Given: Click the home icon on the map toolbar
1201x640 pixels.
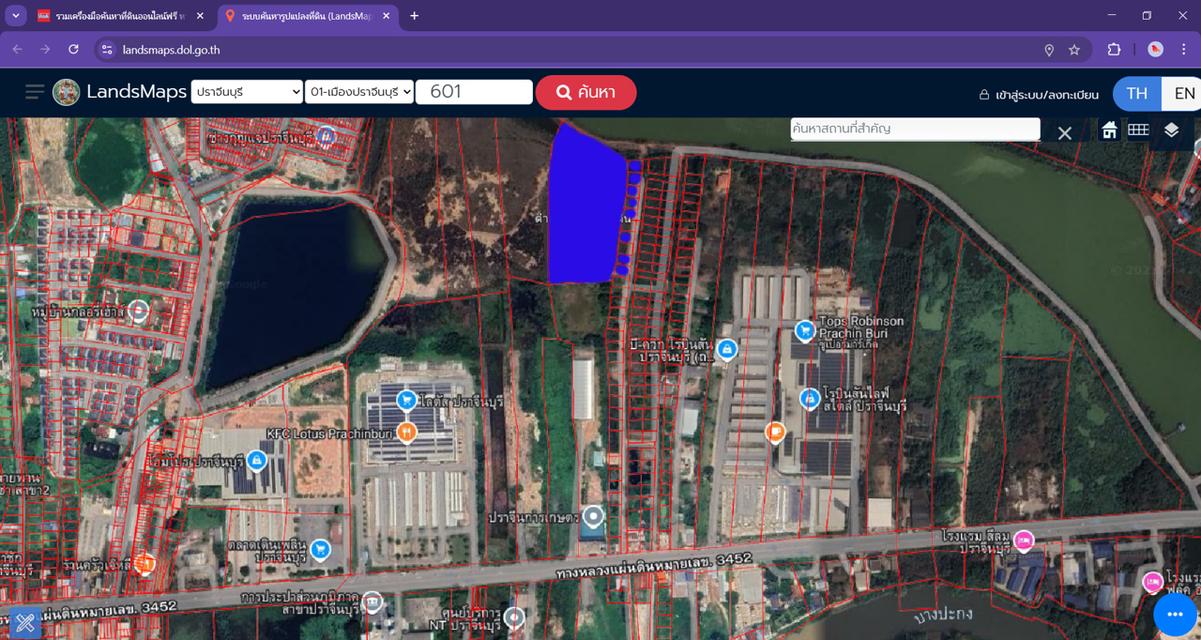Looking at the screenshot, I should click(1109, 130).
